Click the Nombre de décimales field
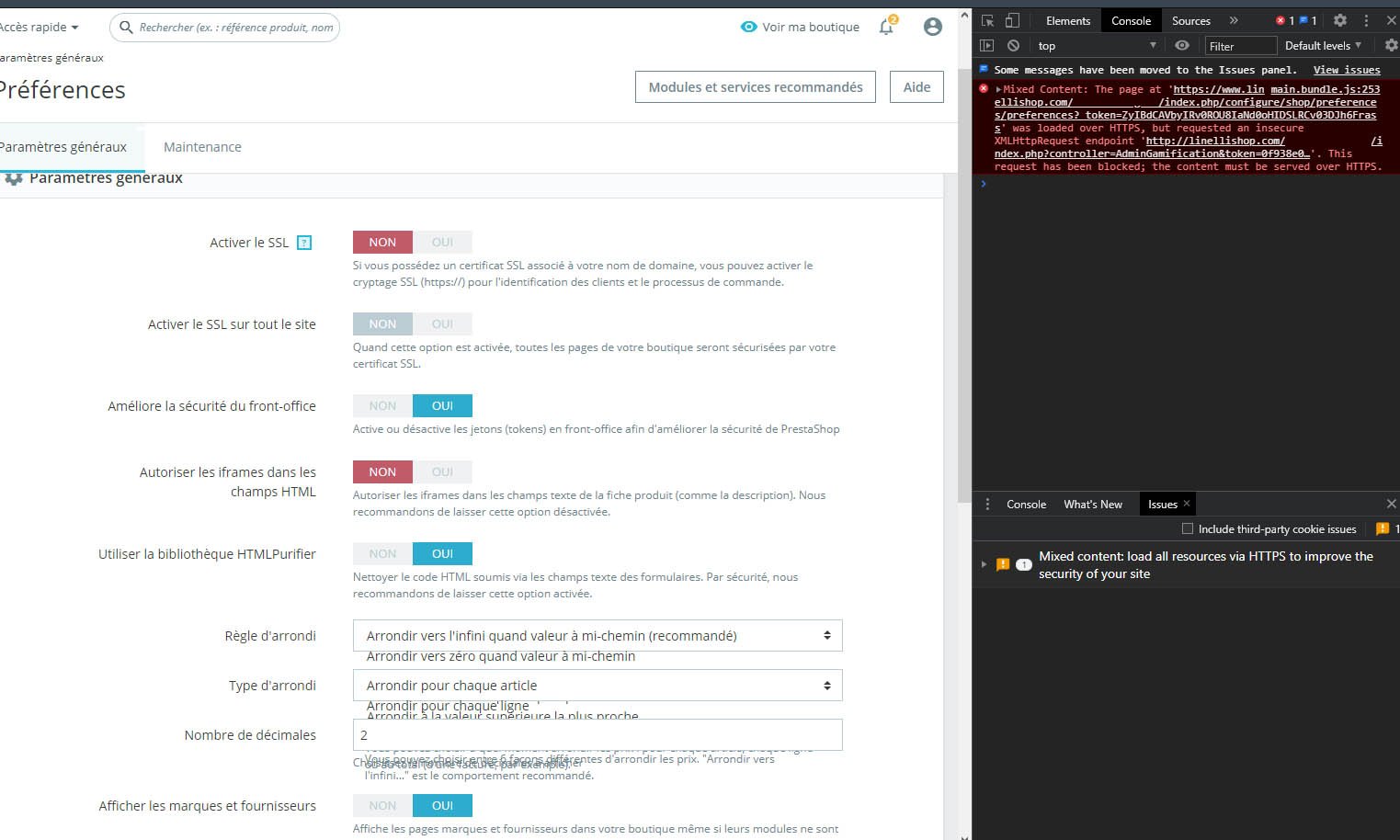1400x840 pixels. click(x=598, y=735)
